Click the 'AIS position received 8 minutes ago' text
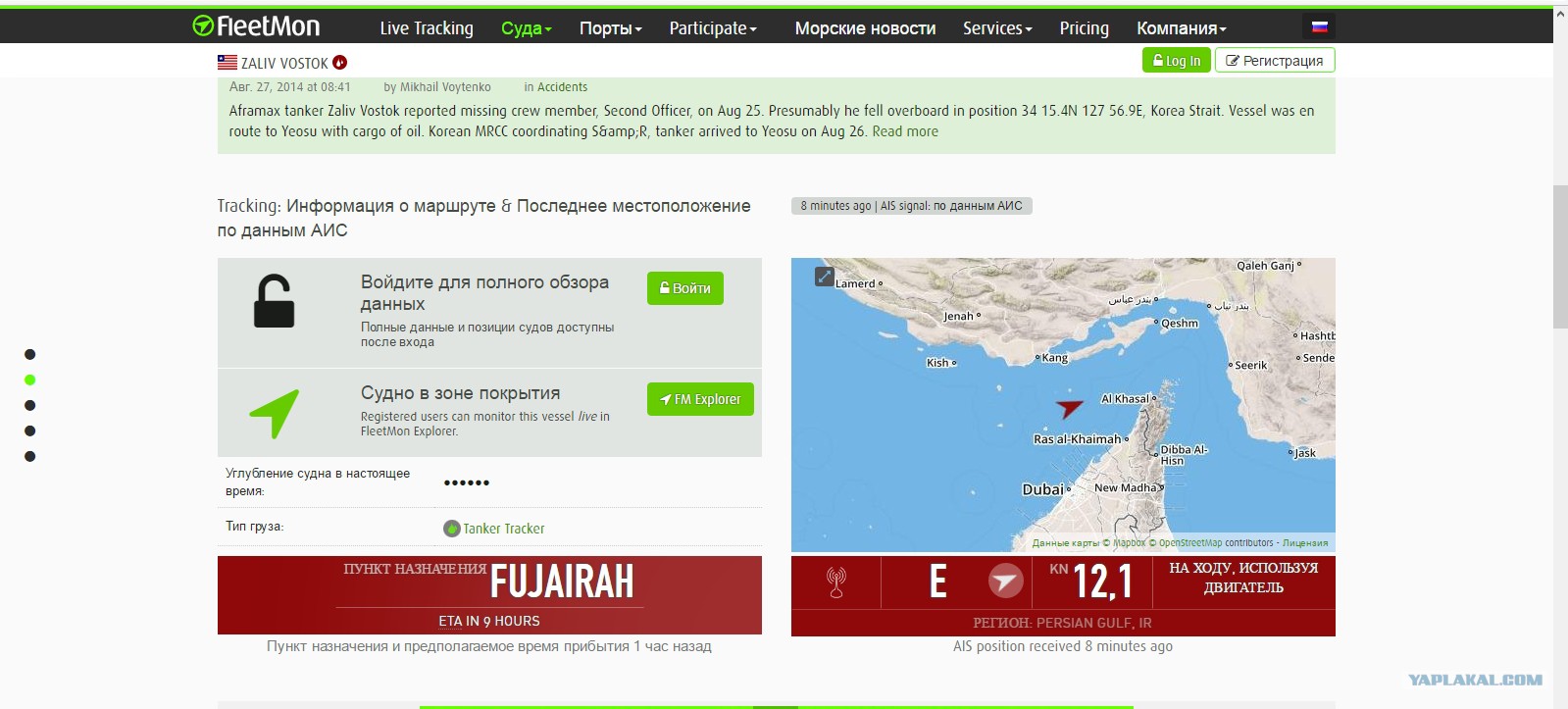1568x709 pixels. pyautogui.click(x=1063, y=646)
